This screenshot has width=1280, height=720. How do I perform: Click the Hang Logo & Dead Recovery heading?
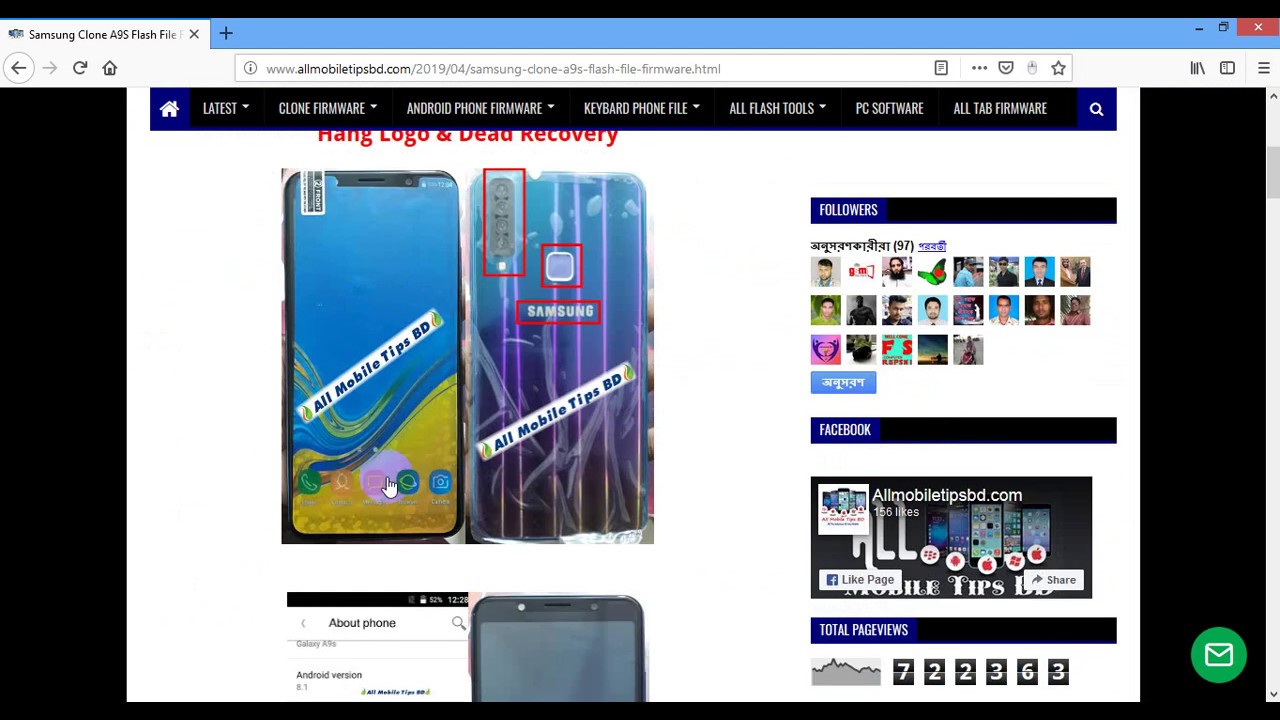(x=467, y=135)
